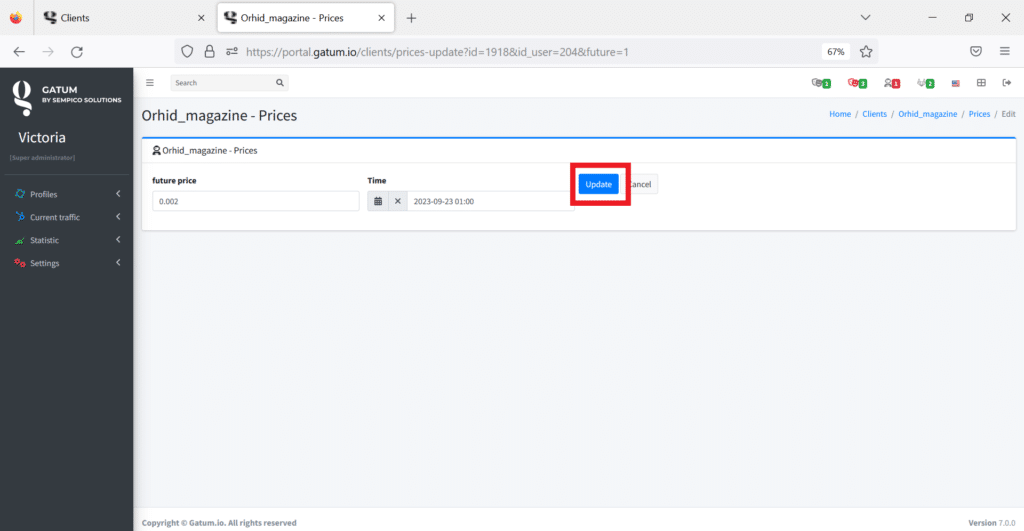This screenshot has height=531, width=1024.
Task: Open the user notification icon with red badge
Action: [891, 83]
